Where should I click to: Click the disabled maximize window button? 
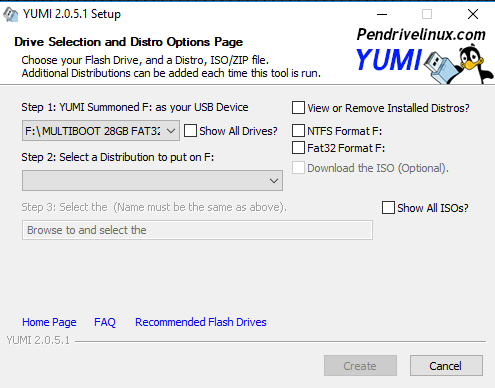coord(427,14)
